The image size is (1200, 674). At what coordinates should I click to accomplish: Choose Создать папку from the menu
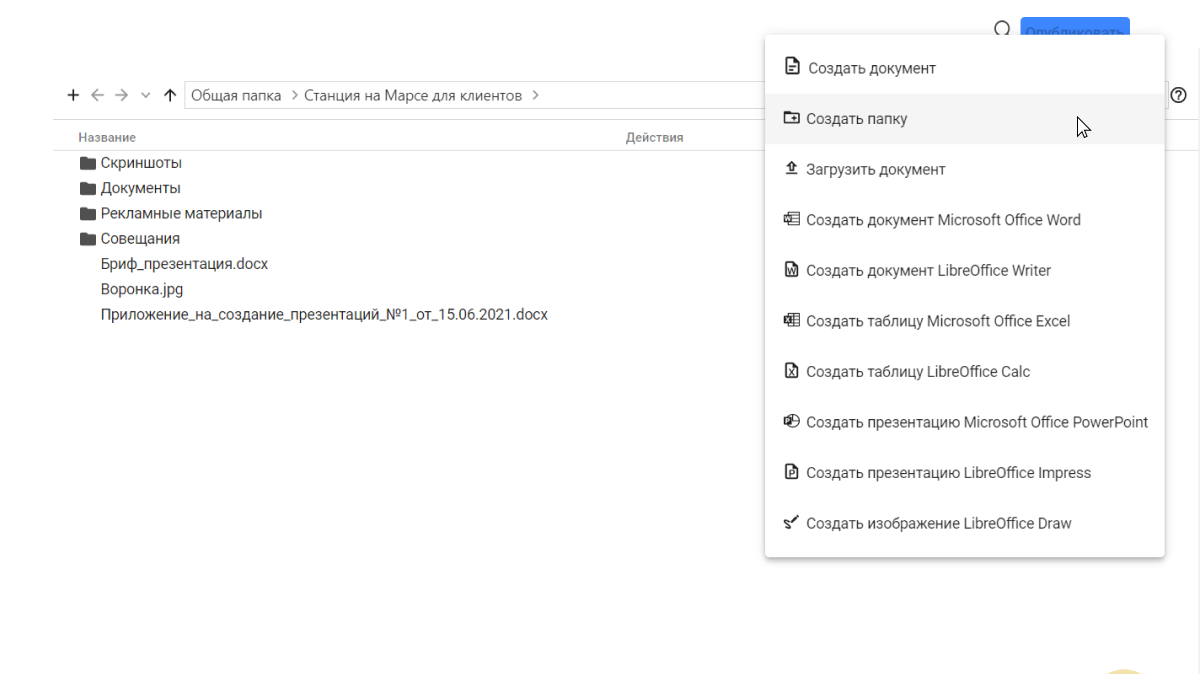(x=964, y=118)
